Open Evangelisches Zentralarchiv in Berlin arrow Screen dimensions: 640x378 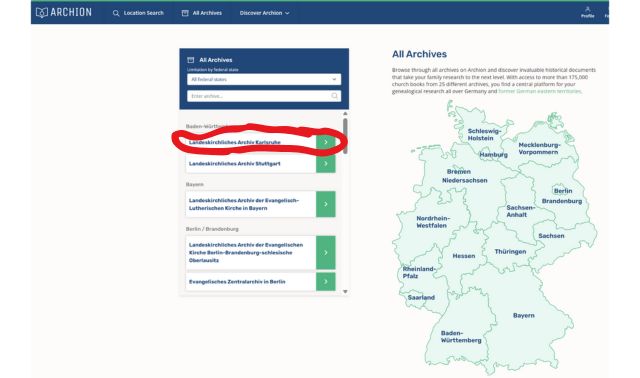pyautogui.click(x=326, y=282)
